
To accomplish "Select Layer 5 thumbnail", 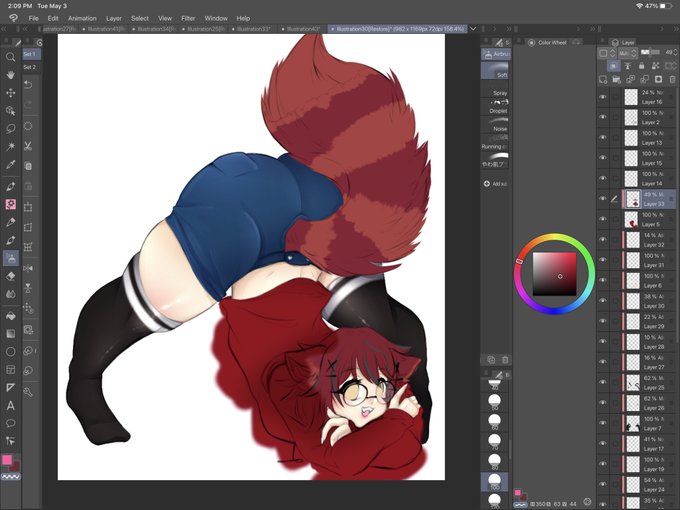I will click(631, 219).
